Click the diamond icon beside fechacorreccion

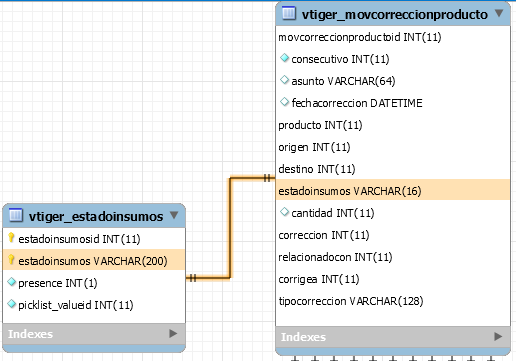(x=284, y=102)
